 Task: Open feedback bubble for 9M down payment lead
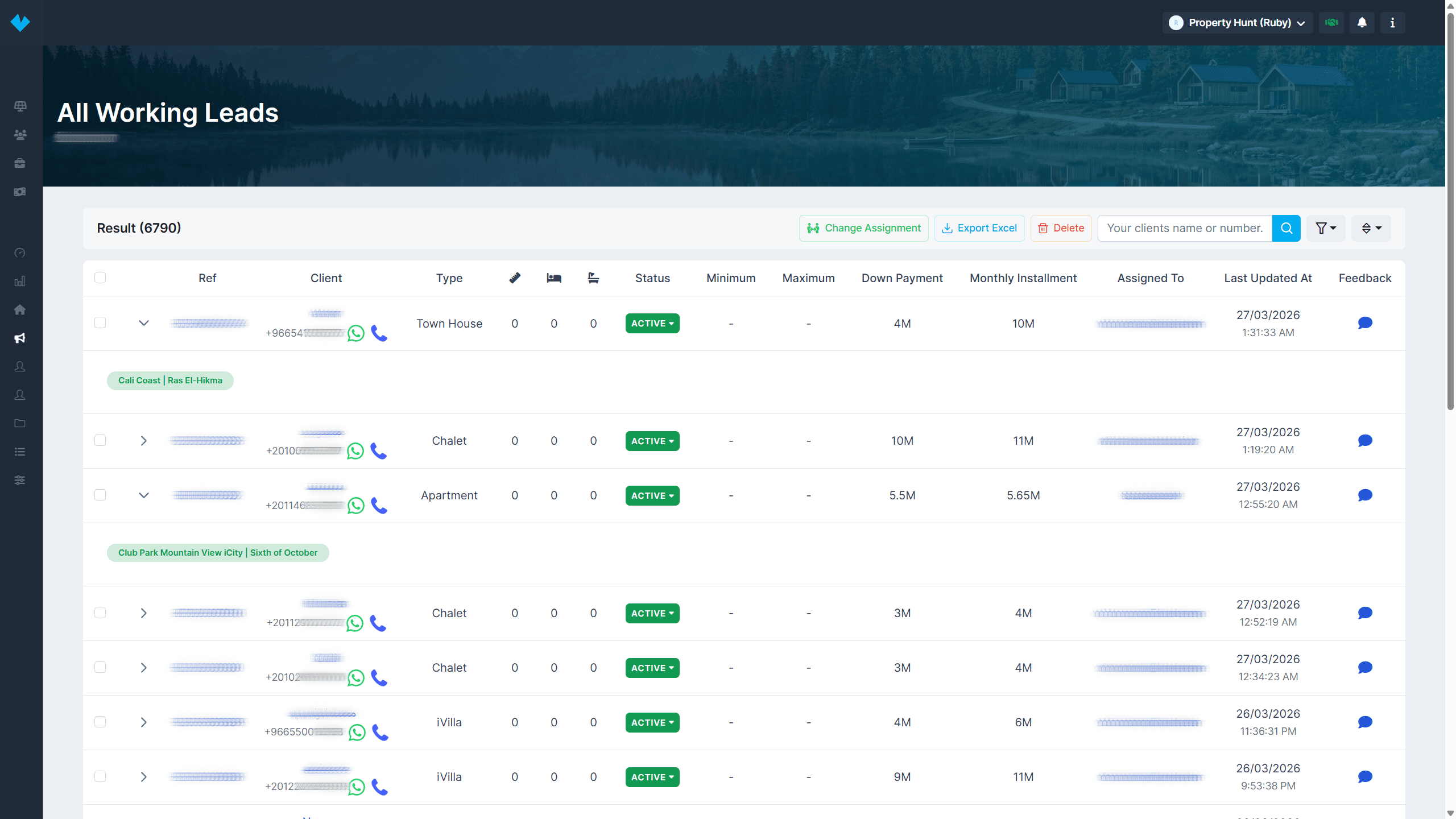click(x=1365, y=777)
